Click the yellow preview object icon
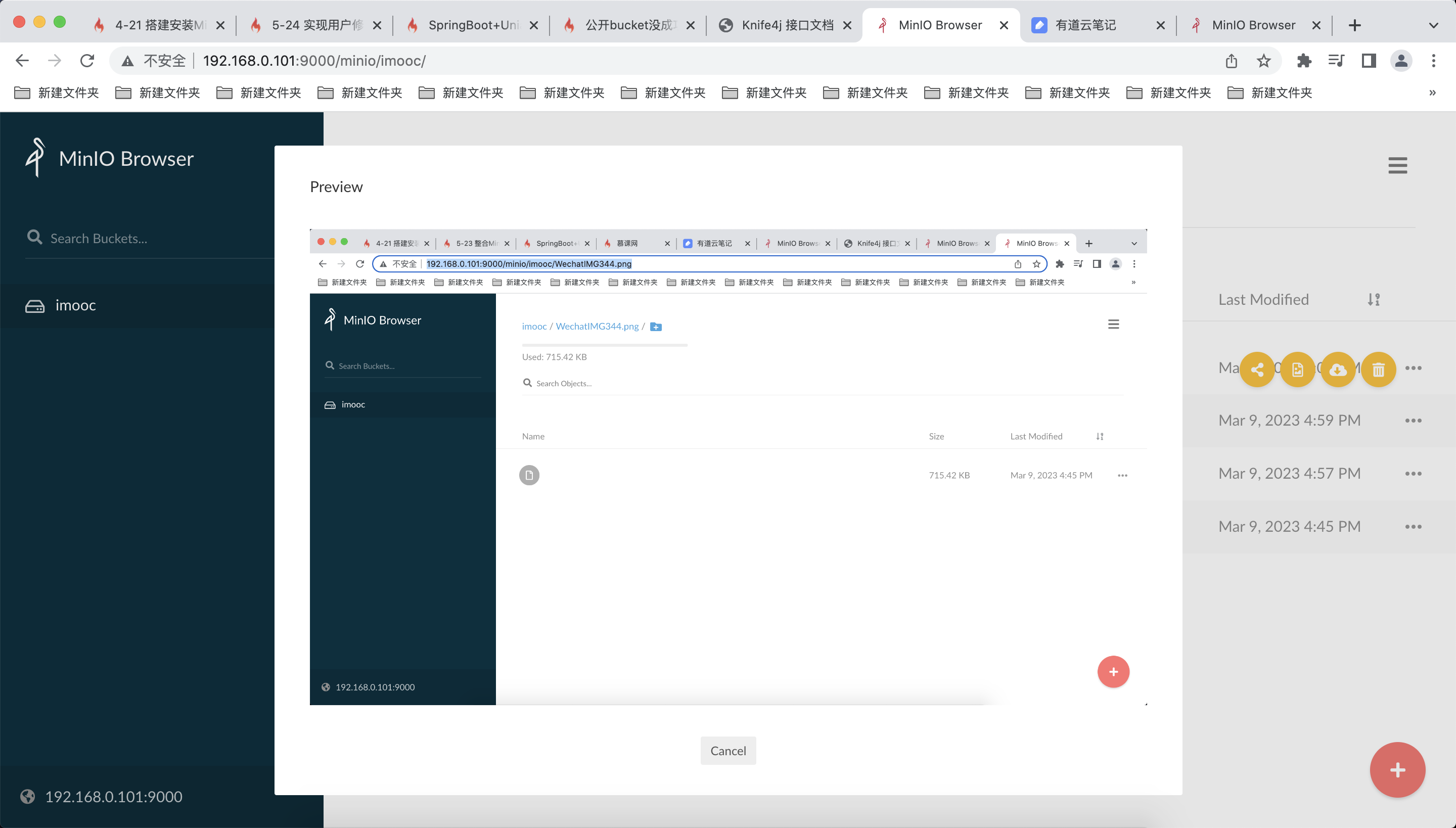 pos(1297,370)
